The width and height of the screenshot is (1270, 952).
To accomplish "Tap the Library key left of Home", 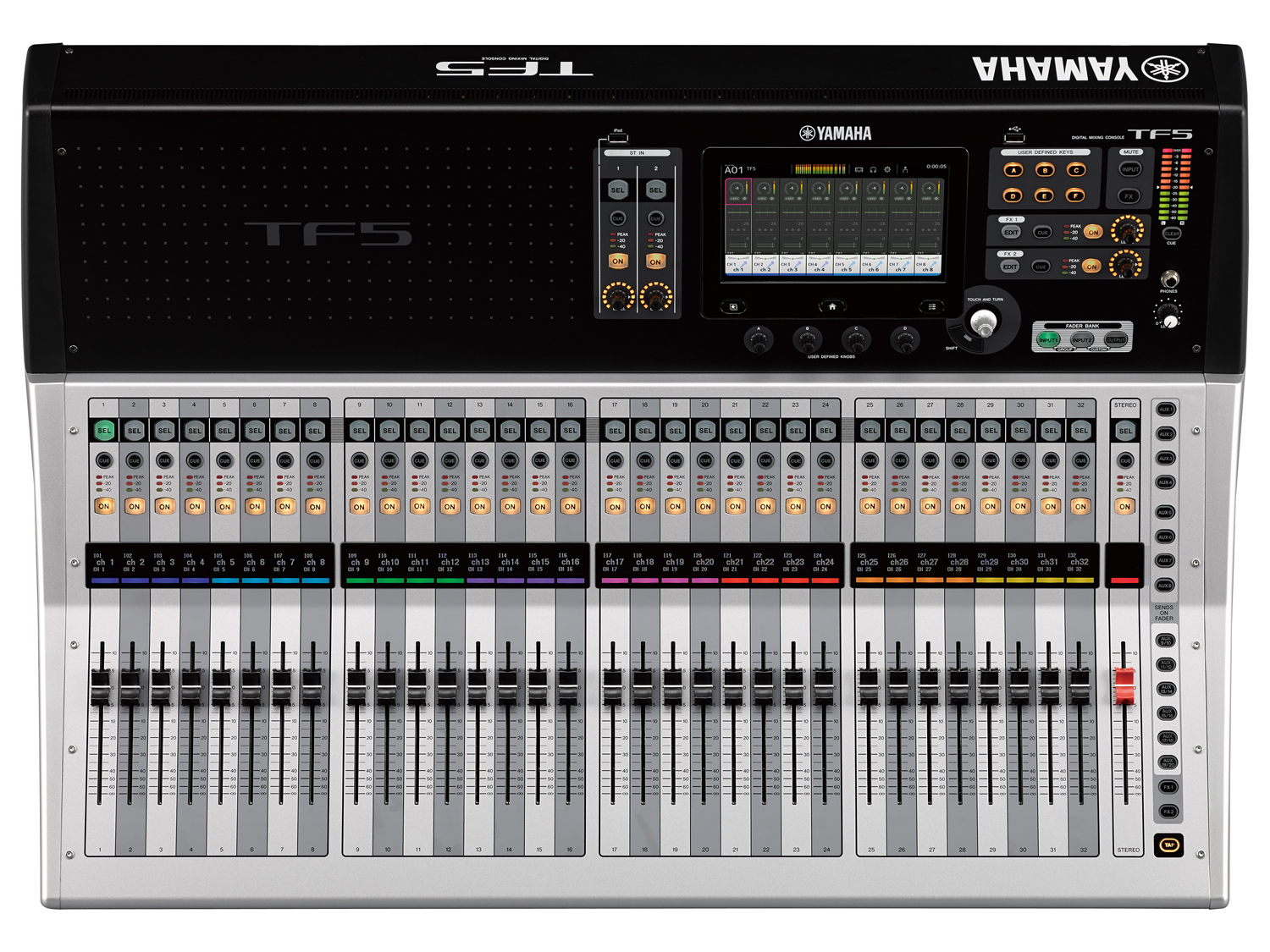I will [x=733, y=306].
